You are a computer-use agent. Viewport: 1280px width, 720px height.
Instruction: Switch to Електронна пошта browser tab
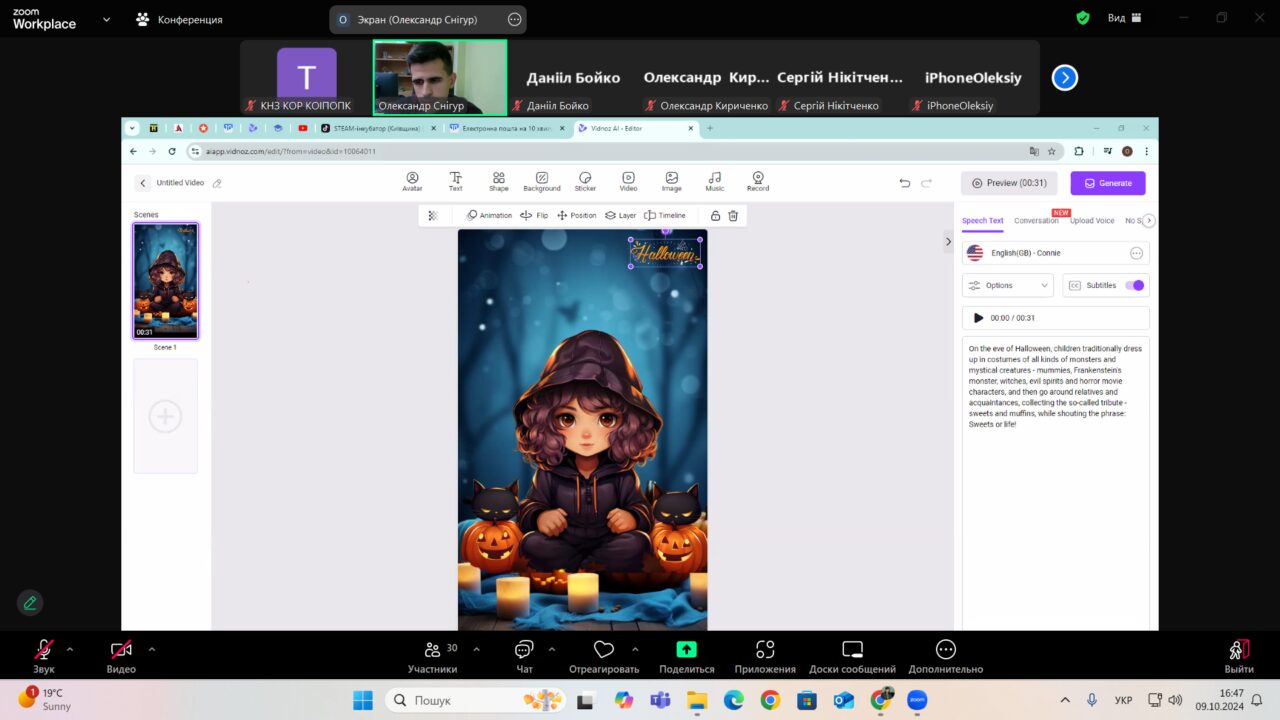tap(508, 128)
